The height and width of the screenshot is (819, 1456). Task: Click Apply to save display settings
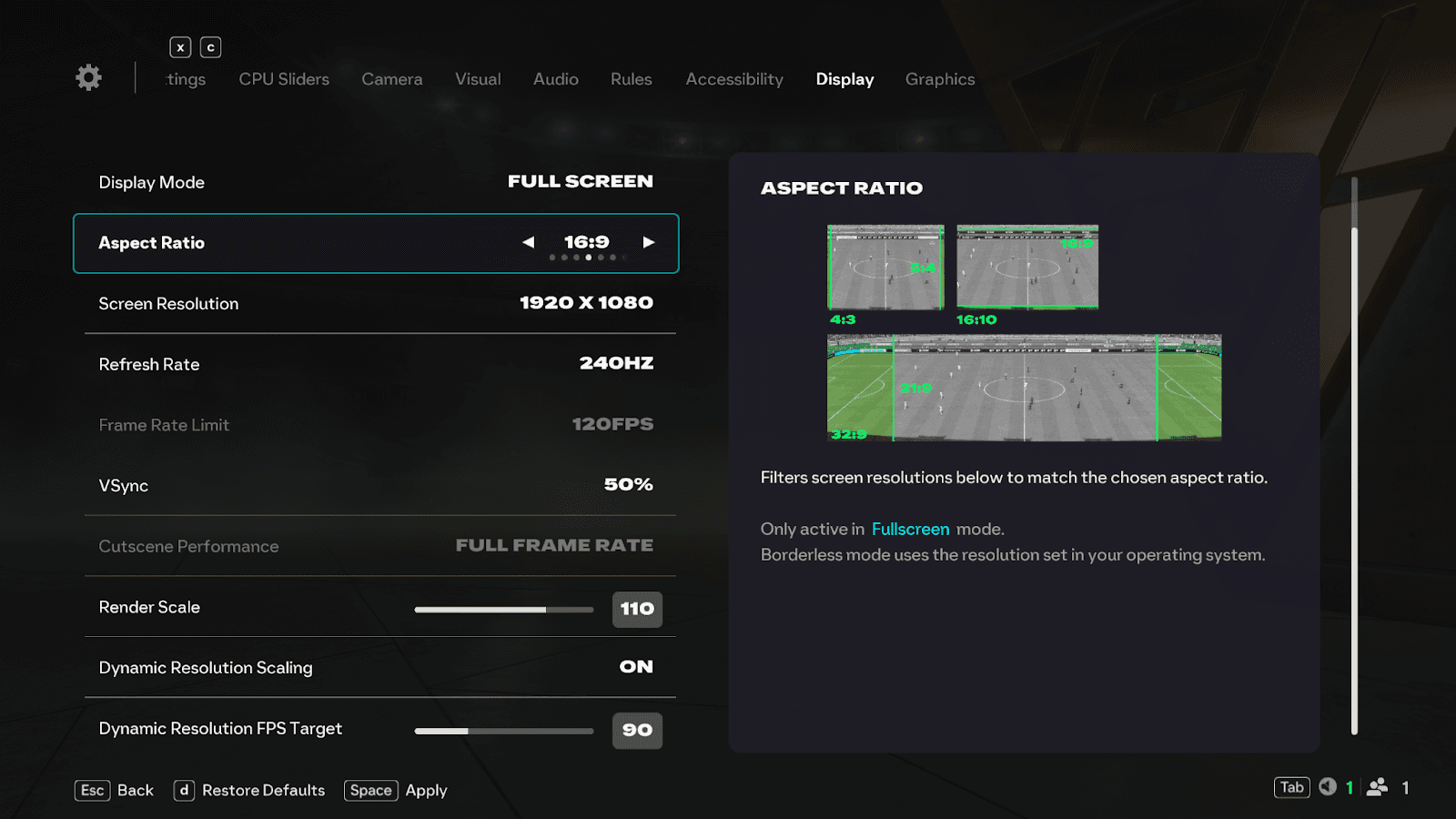pyautogui.click(x=426, y=790)
